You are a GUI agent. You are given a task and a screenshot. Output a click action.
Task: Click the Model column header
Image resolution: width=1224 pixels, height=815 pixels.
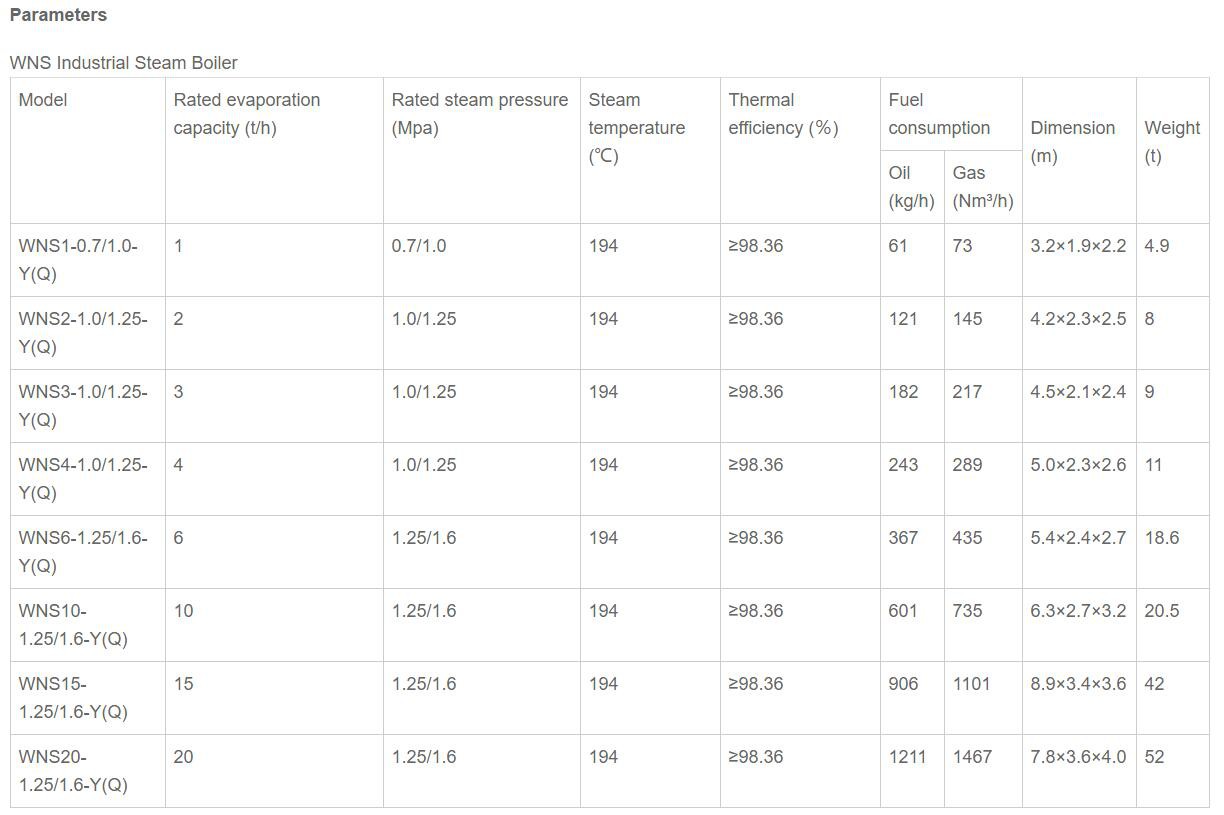coord(43,100)
